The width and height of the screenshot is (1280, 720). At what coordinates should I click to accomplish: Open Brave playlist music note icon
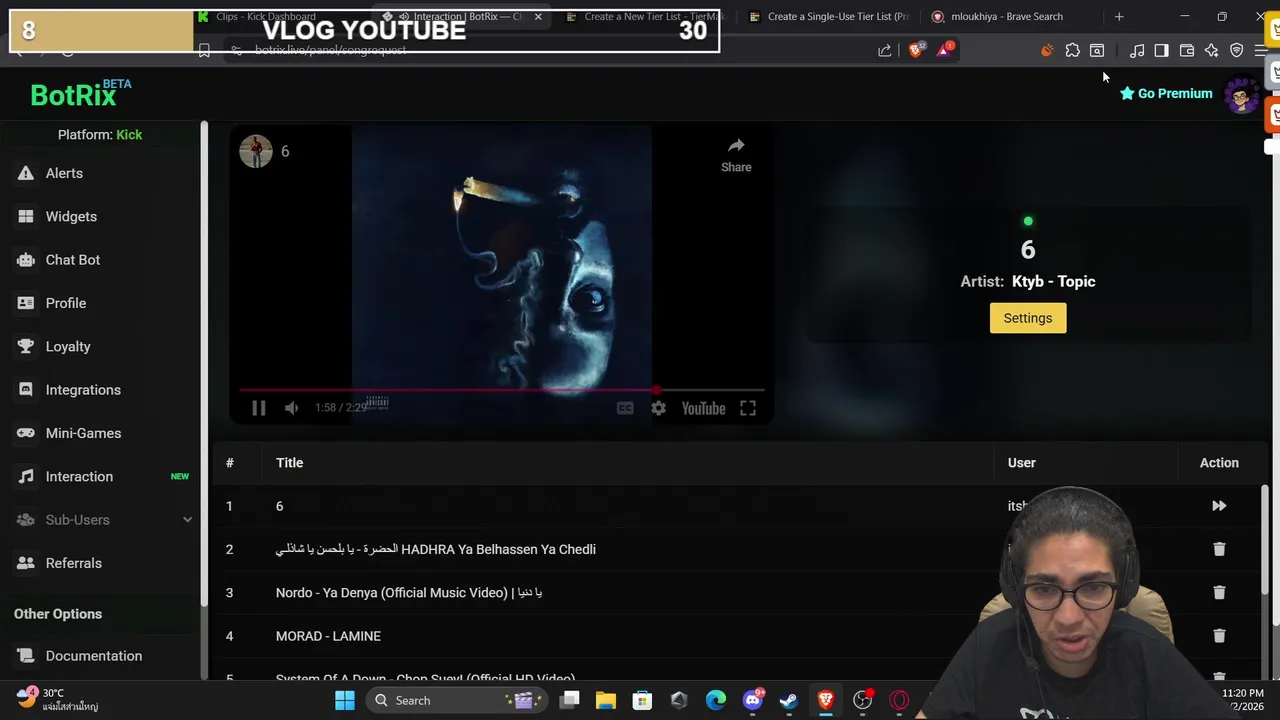[x=1137, y=50]
